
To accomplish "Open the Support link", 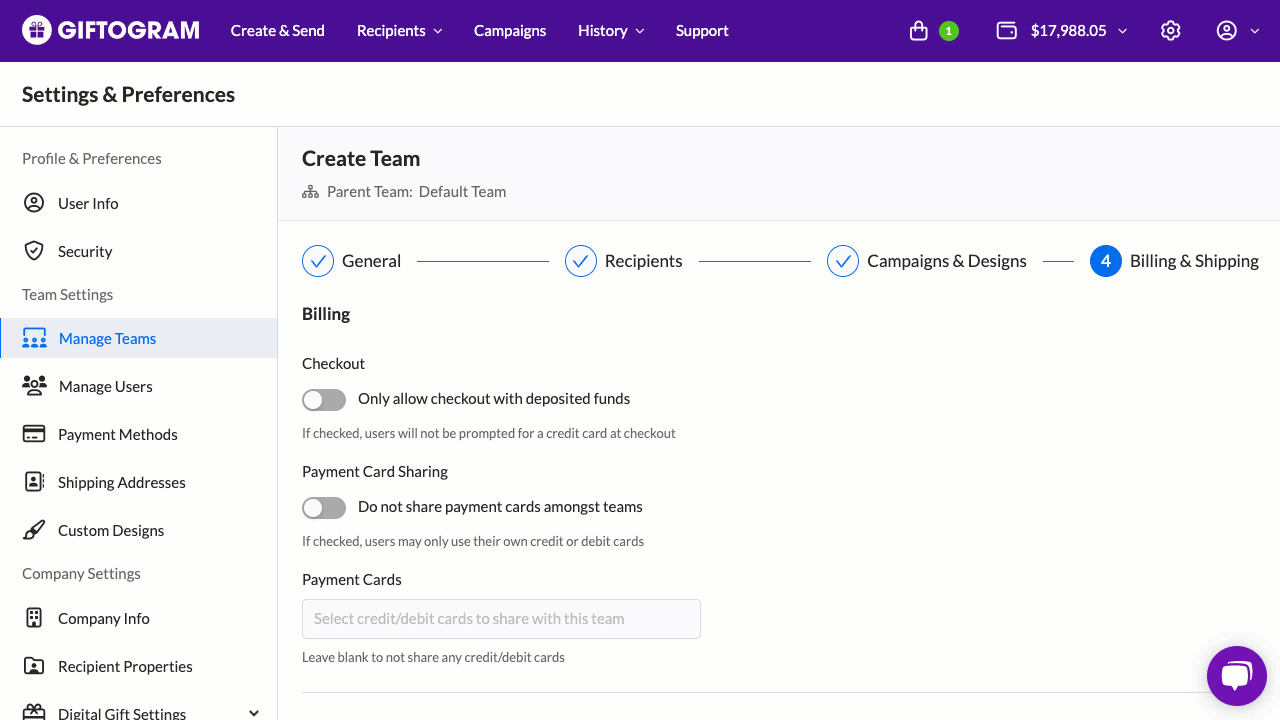I will 702,31.
